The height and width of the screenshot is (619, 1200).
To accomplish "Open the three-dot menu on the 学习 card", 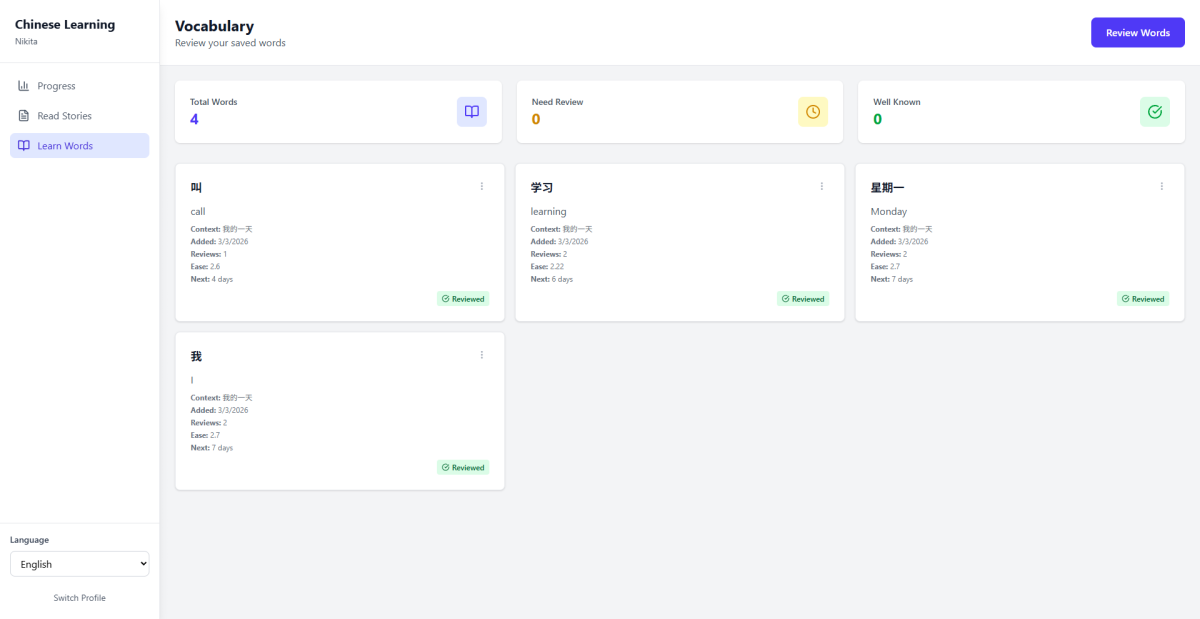I will (822, 186).
